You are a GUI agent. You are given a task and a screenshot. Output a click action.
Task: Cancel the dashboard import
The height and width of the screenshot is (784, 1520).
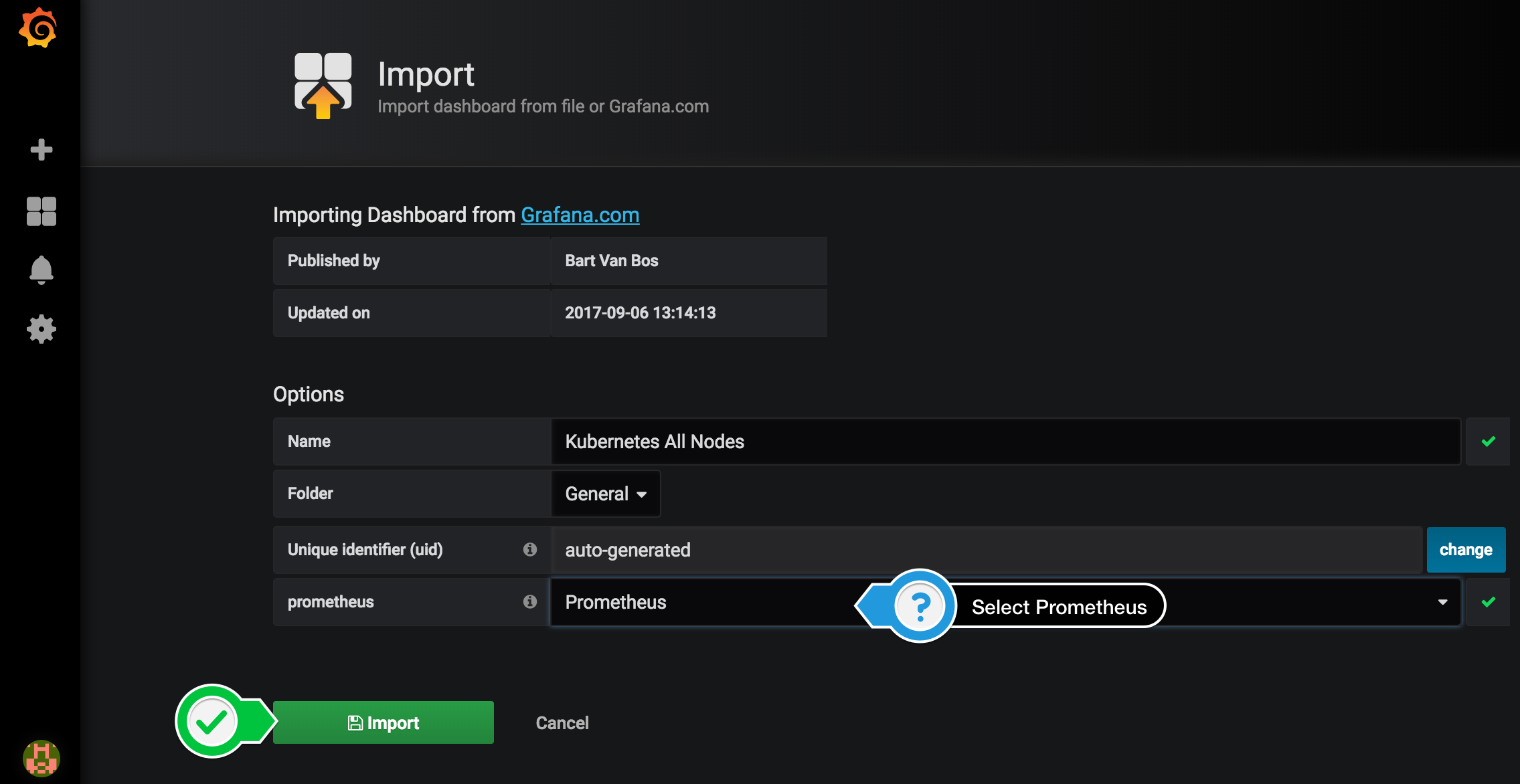pyautogui.click(x=562, y=722)
